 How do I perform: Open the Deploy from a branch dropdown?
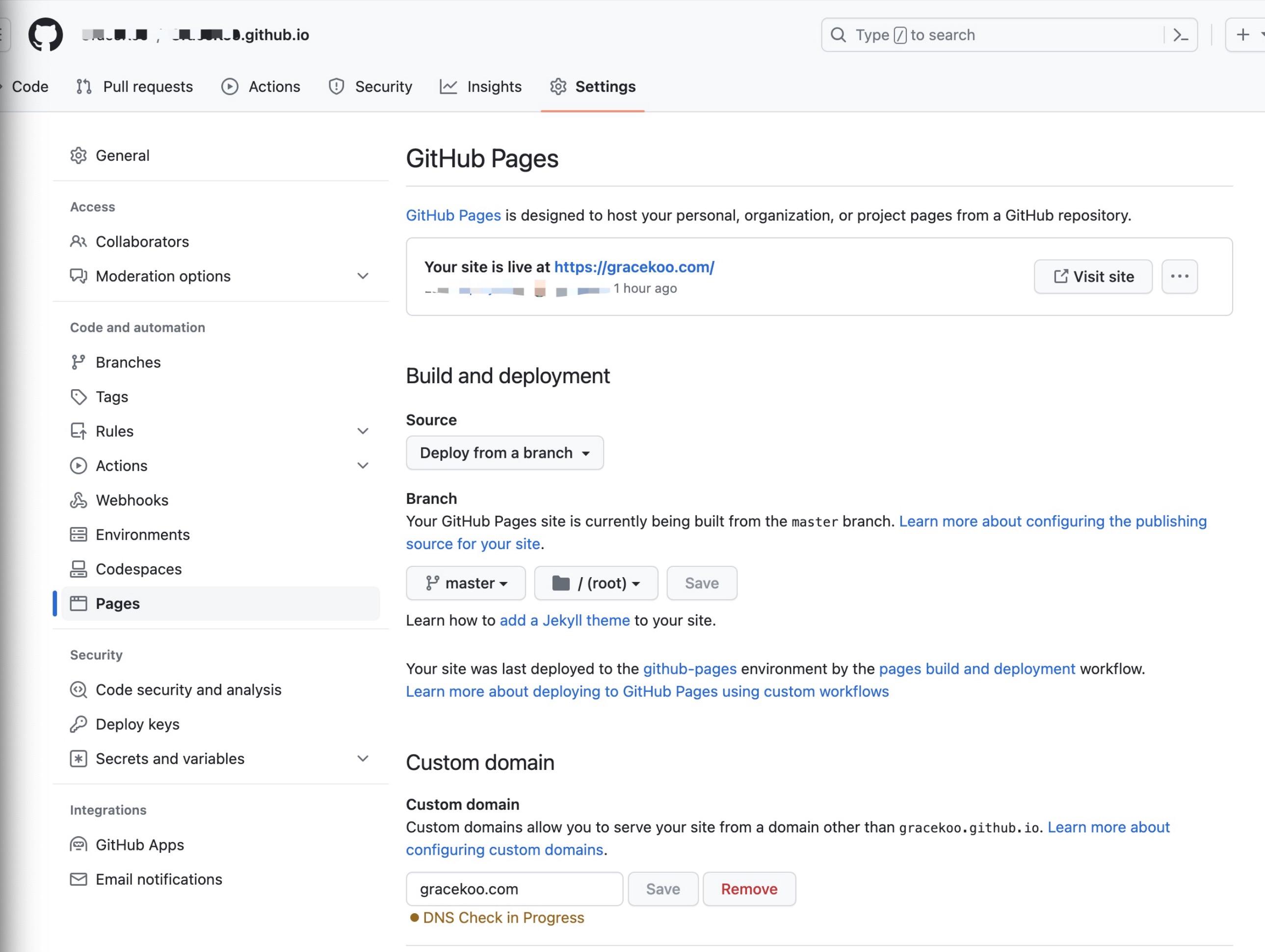pos(504,452)
